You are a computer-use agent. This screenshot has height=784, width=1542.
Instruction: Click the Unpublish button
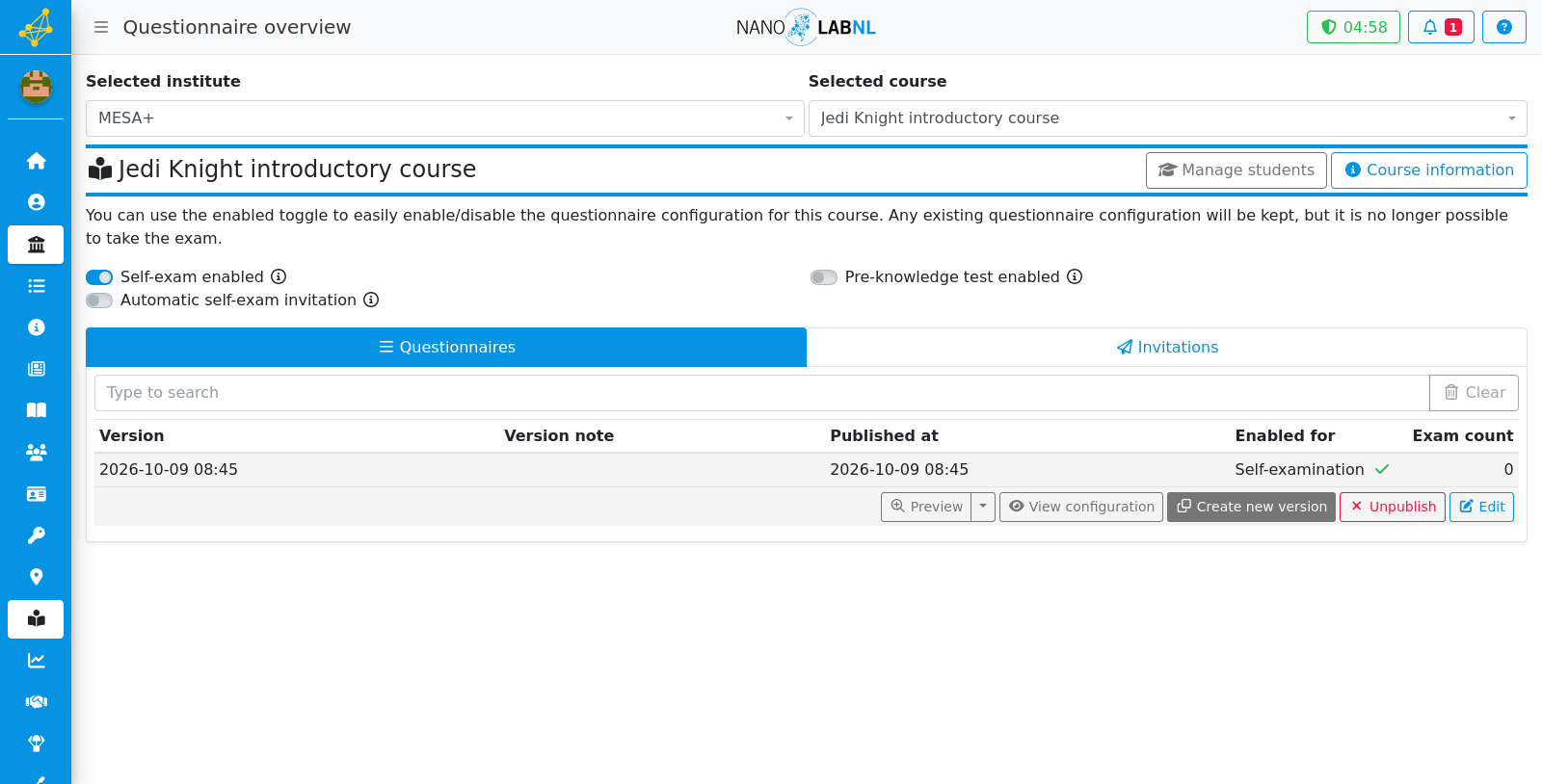(1393, 507)
